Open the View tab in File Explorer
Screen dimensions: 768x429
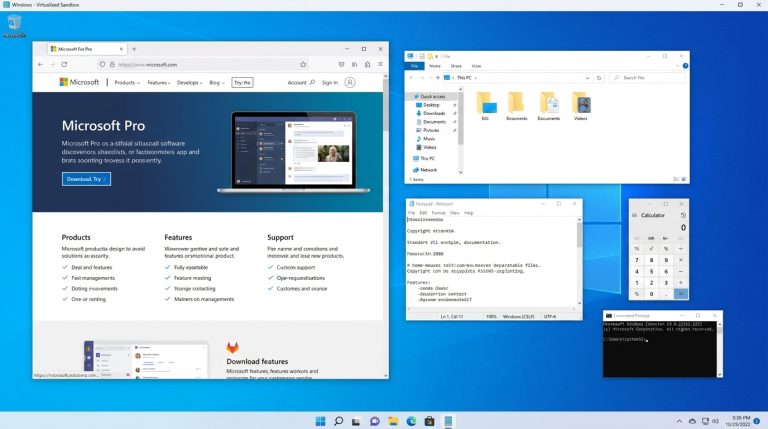(476, 66)
